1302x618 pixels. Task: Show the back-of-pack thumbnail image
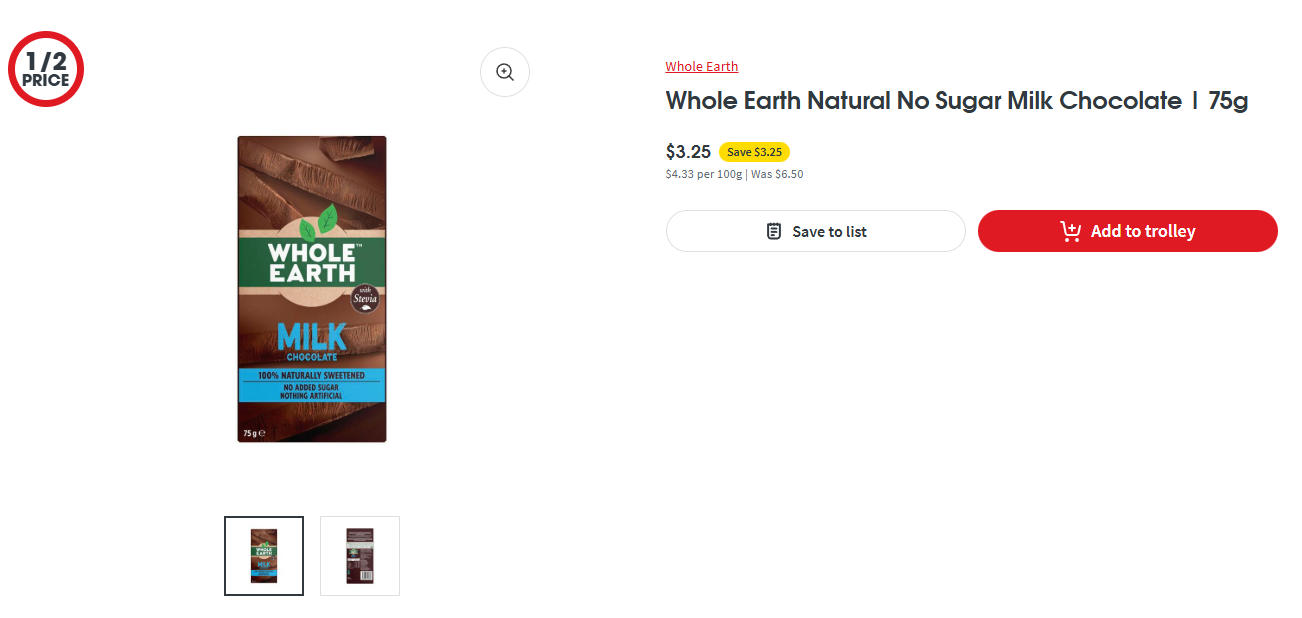360,556
